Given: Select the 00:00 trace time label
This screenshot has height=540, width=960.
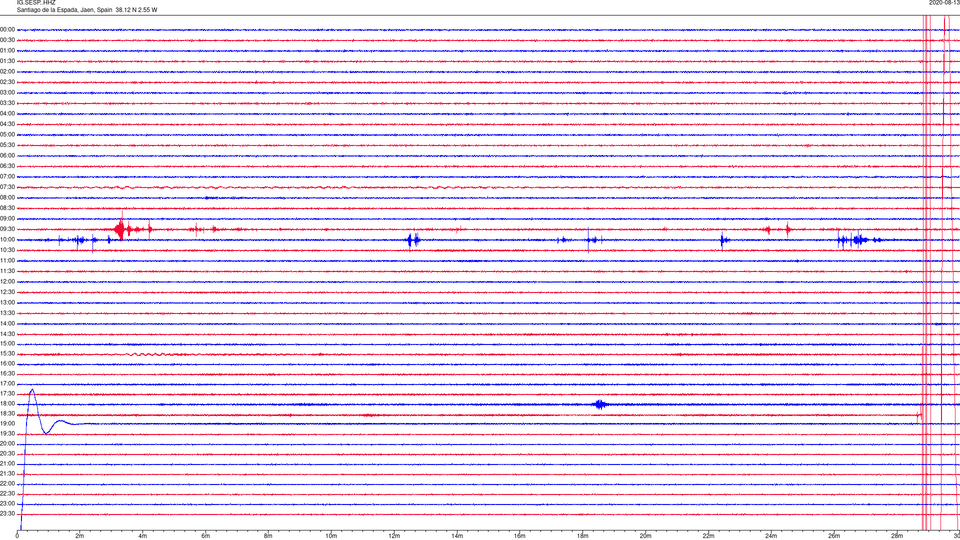Looking at the screenshot, I should pyautogui.click(x=7, y=29).
